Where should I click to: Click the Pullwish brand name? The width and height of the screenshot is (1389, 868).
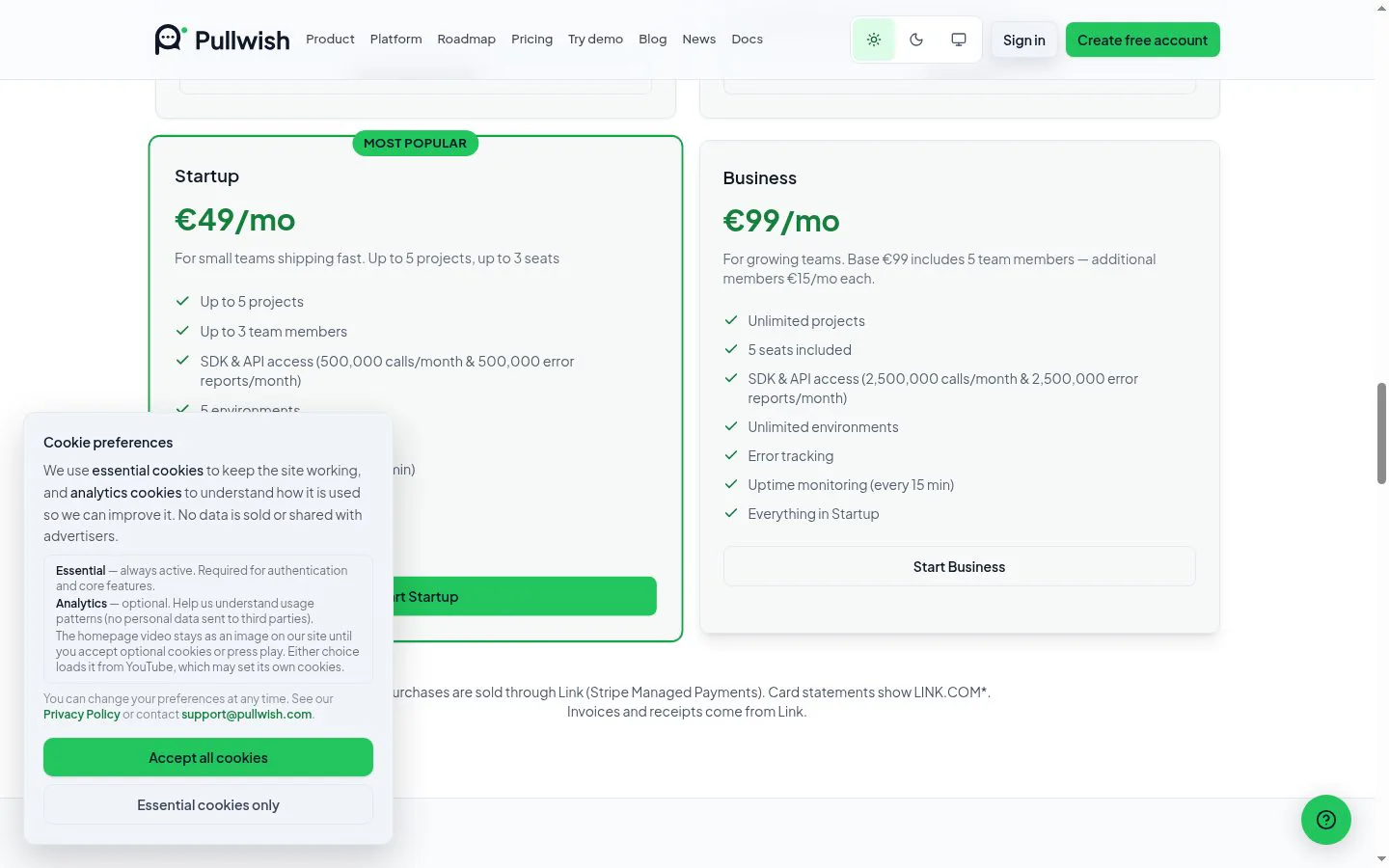242,41
